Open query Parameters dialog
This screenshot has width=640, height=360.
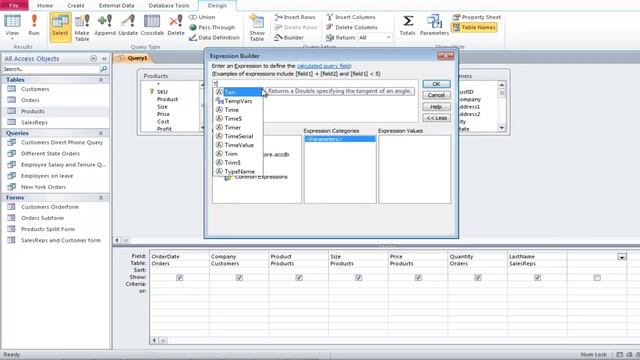coord(434,25)
